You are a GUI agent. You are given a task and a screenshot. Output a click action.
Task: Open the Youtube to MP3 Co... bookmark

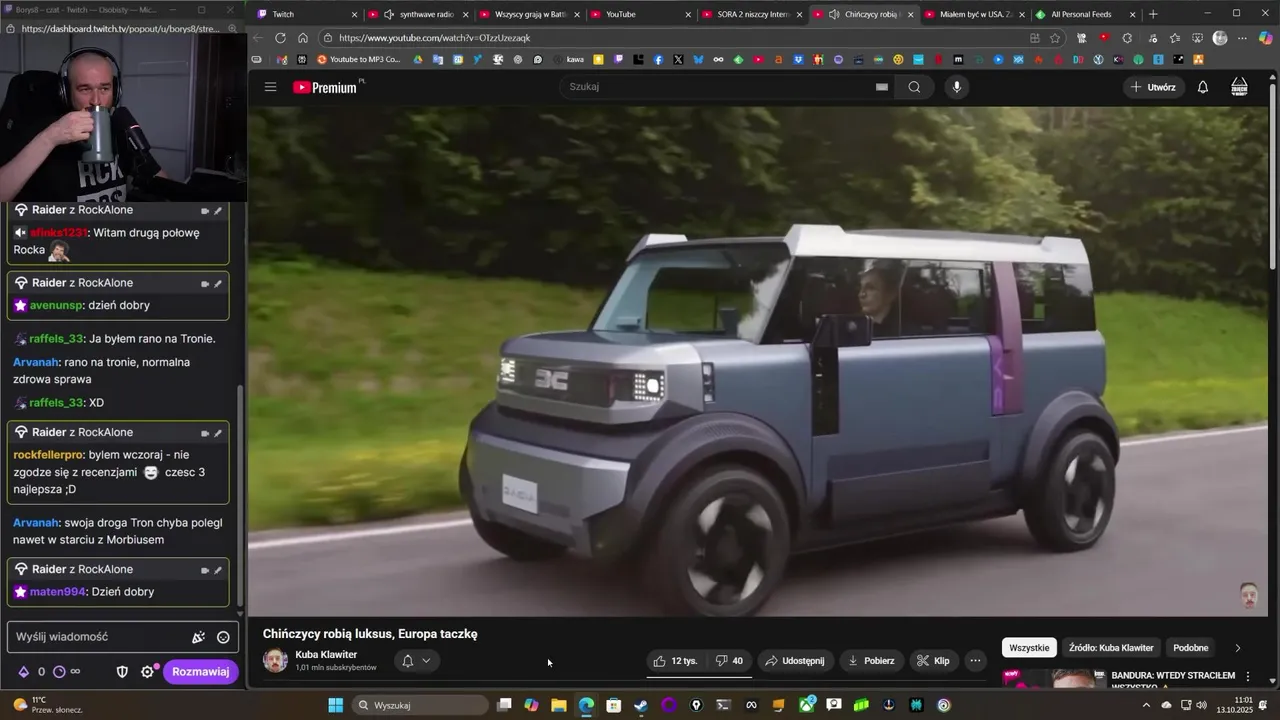(358, 60)
